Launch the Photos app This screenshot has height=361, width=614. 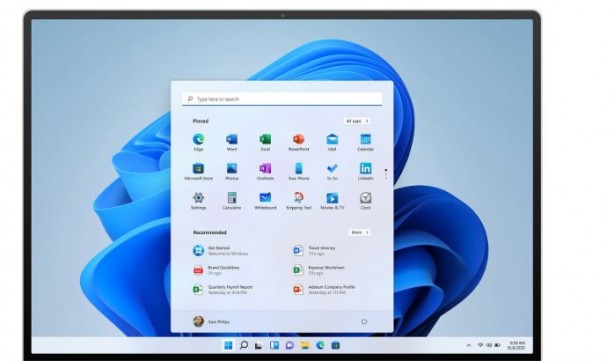point(232,171)
